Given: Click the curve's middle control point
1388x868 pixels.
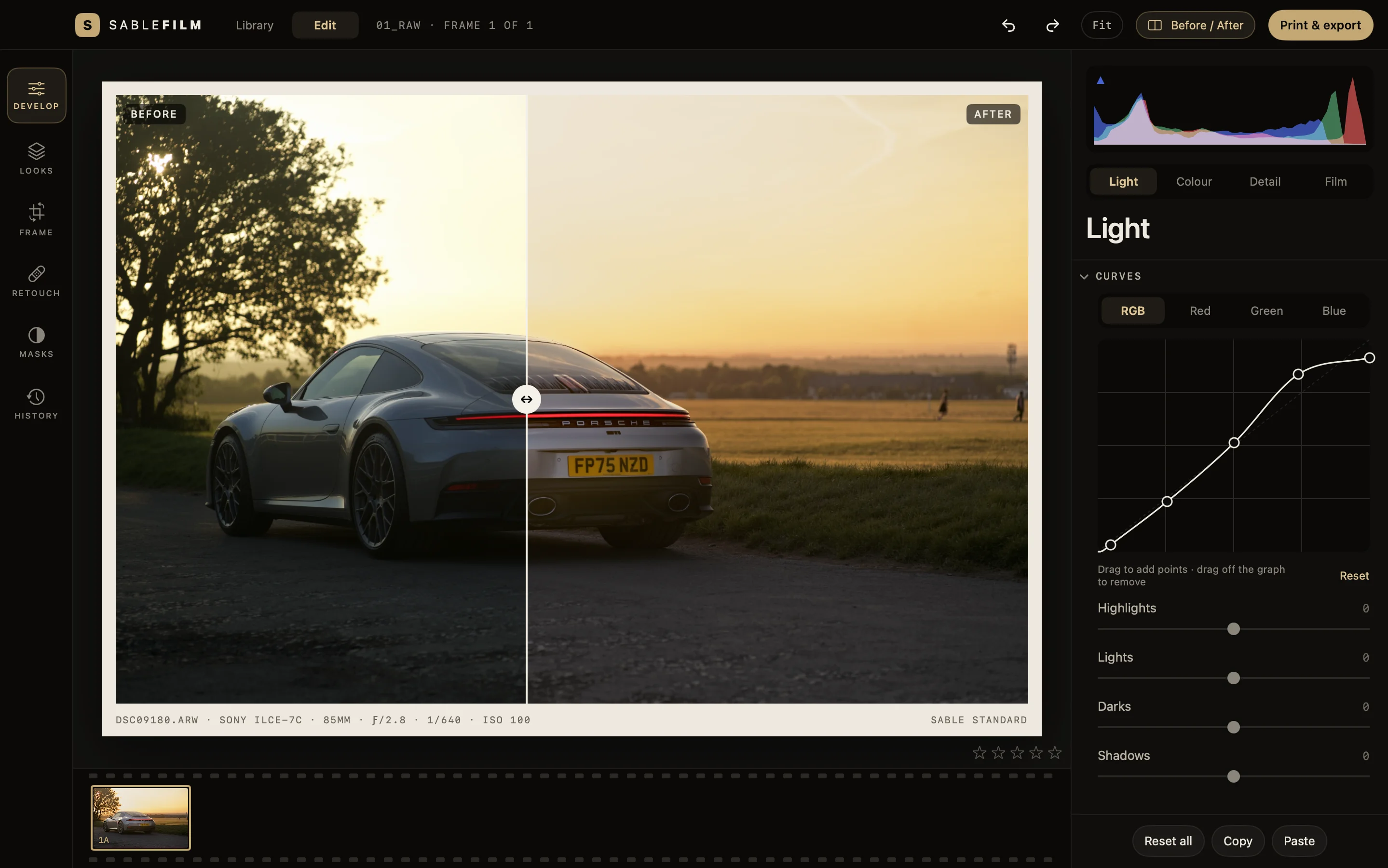Looking at the screenshot, I should pos(1234,443).
